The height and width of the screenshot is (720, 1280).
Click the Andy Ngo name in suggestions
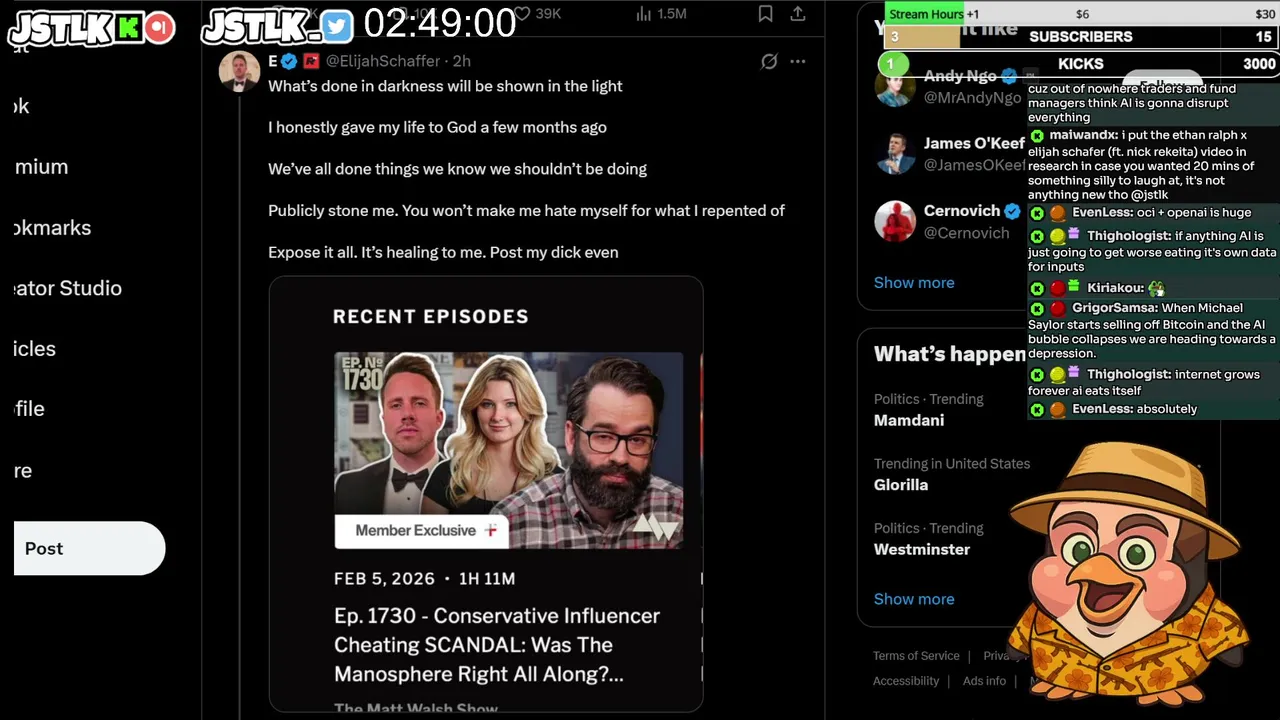960,76
